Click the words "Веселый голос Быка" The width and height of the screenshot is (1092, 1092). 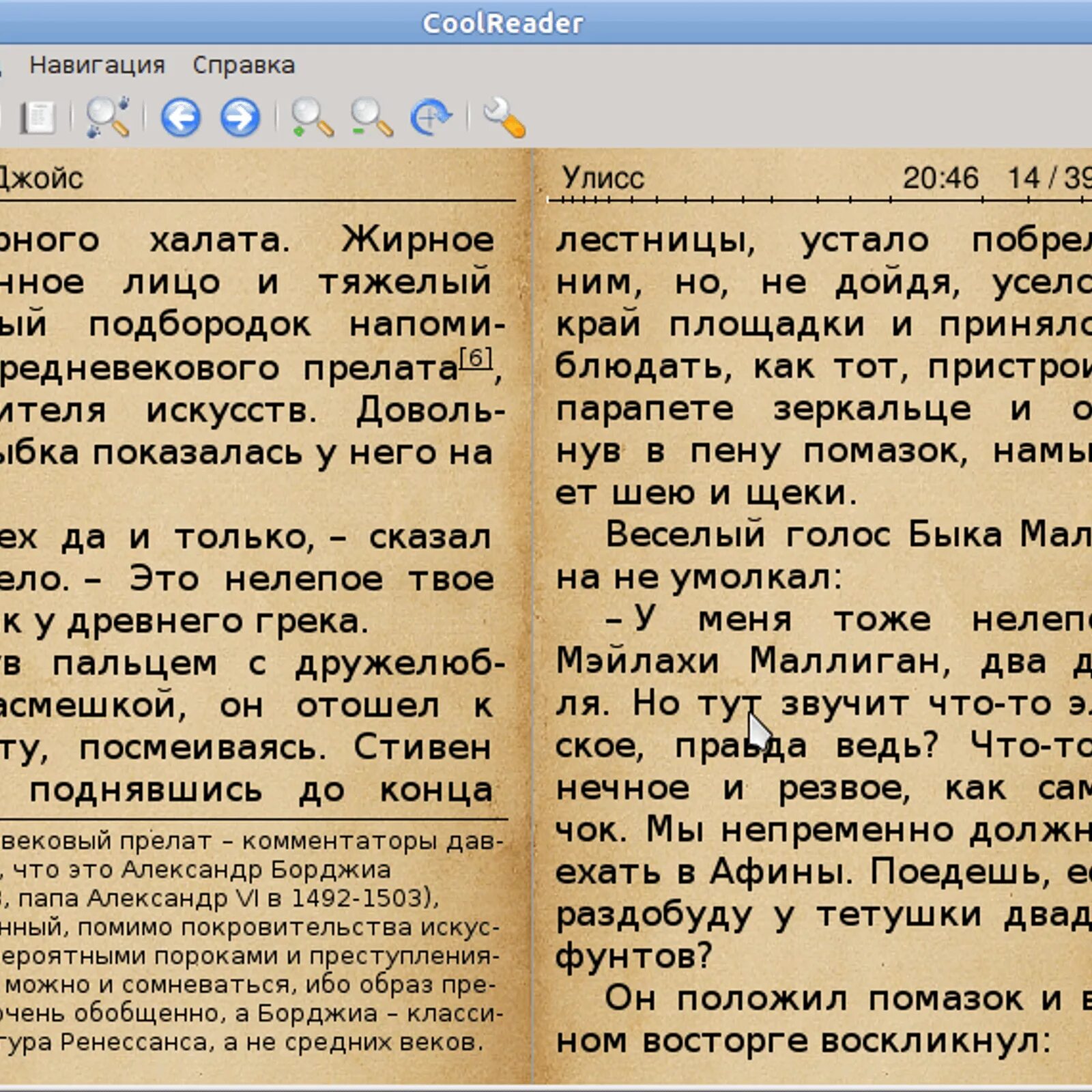pos(804,534)
